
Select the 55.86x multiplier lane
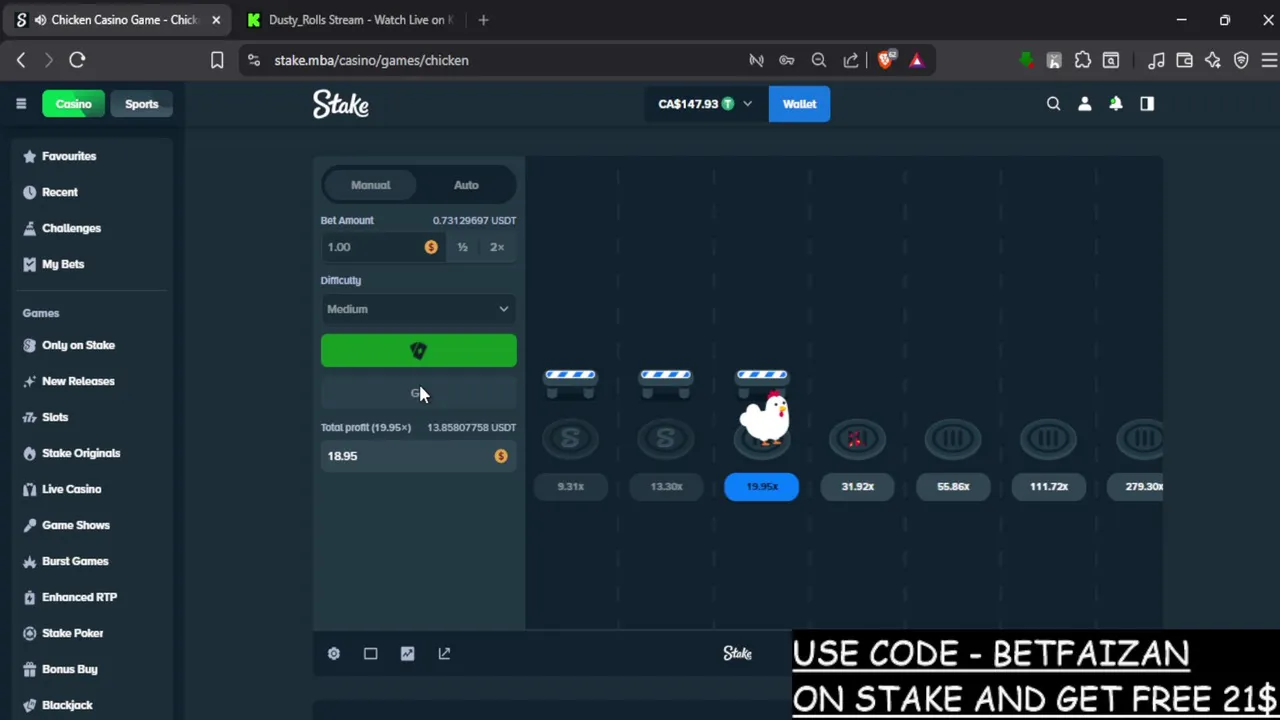click(953, 486)
